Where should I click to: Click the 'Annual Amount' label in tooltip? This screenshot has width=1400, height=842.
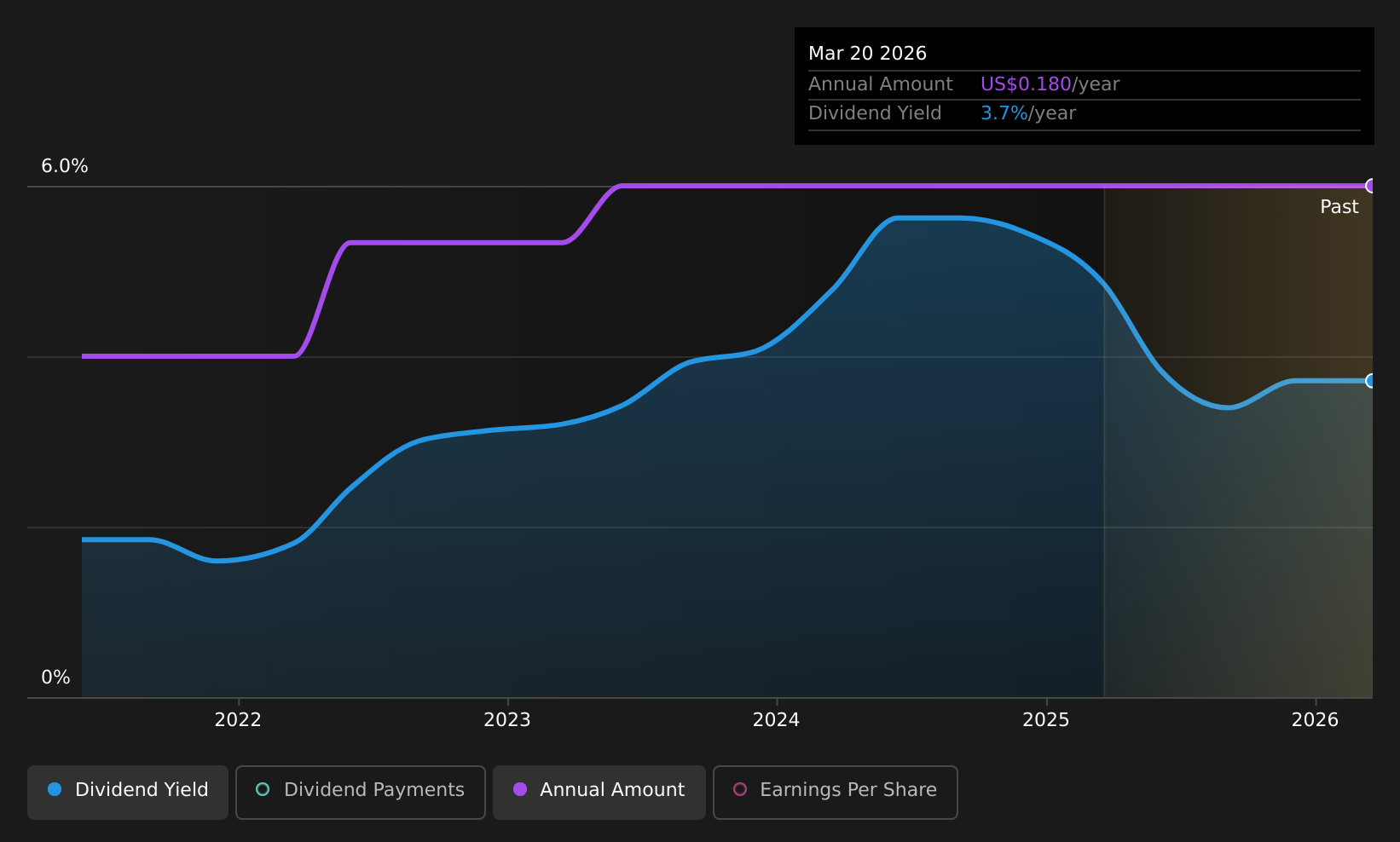click(881, 84)
